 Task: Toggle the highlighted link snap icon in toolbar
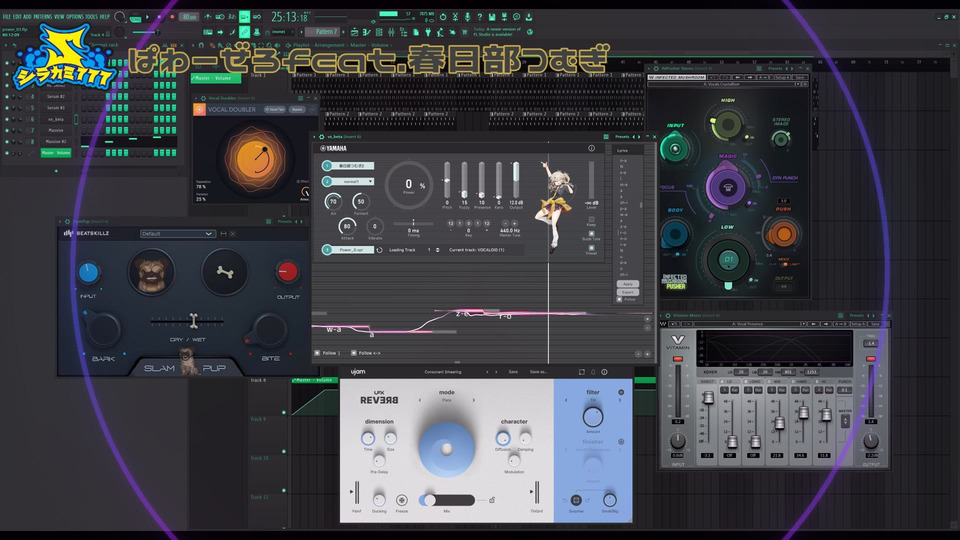(244, 32)
